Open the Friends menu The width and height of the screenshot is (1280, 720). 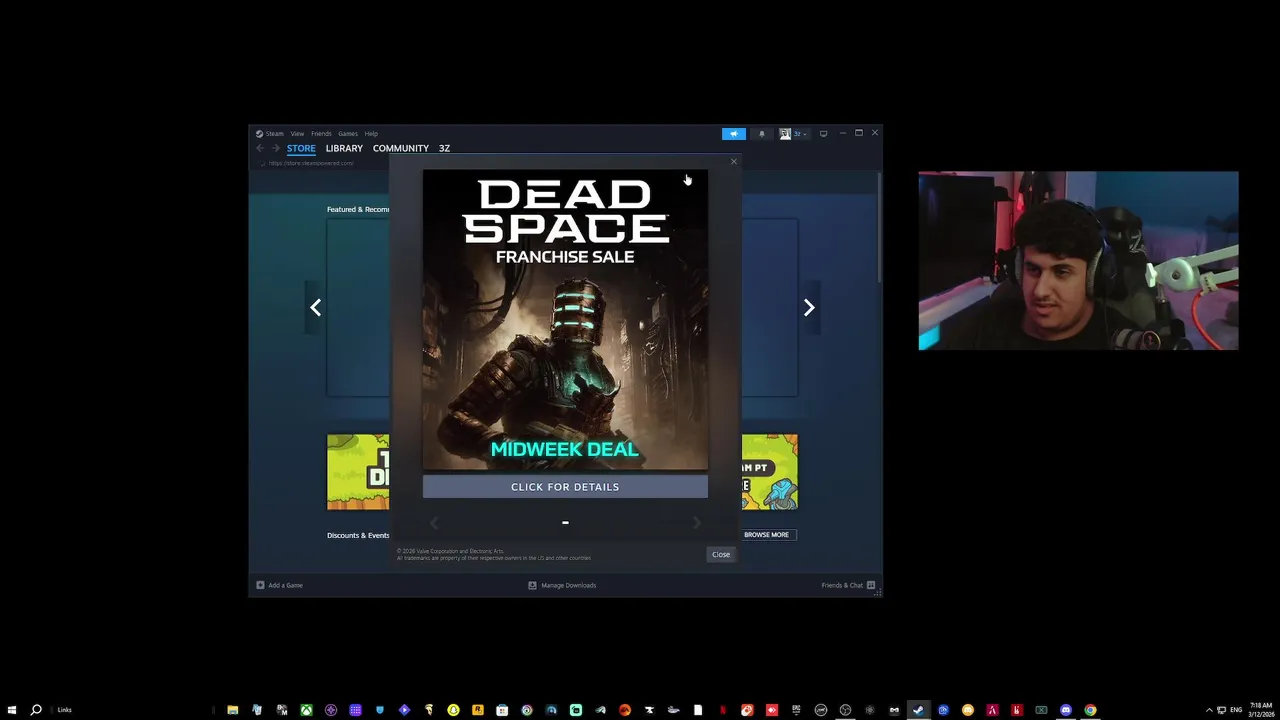tap(321, 133)
